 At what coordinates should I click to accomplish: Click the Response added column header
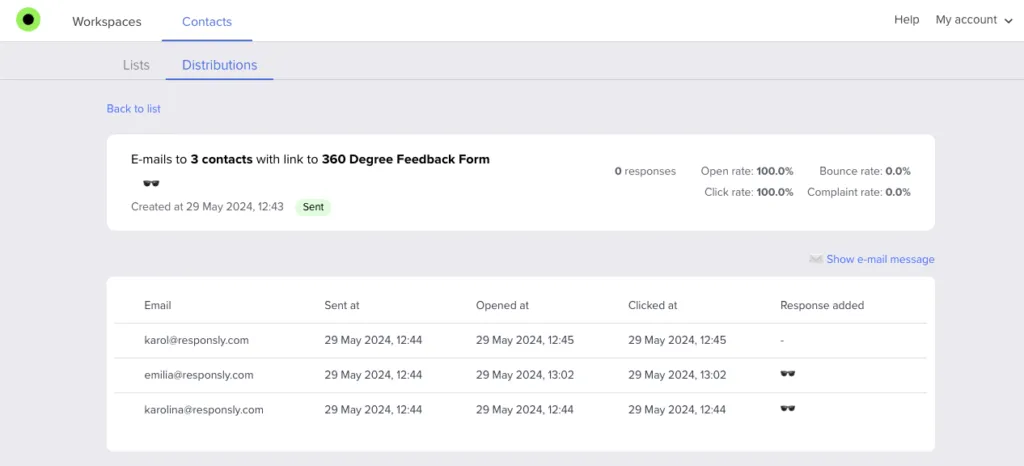pos(821,305)
